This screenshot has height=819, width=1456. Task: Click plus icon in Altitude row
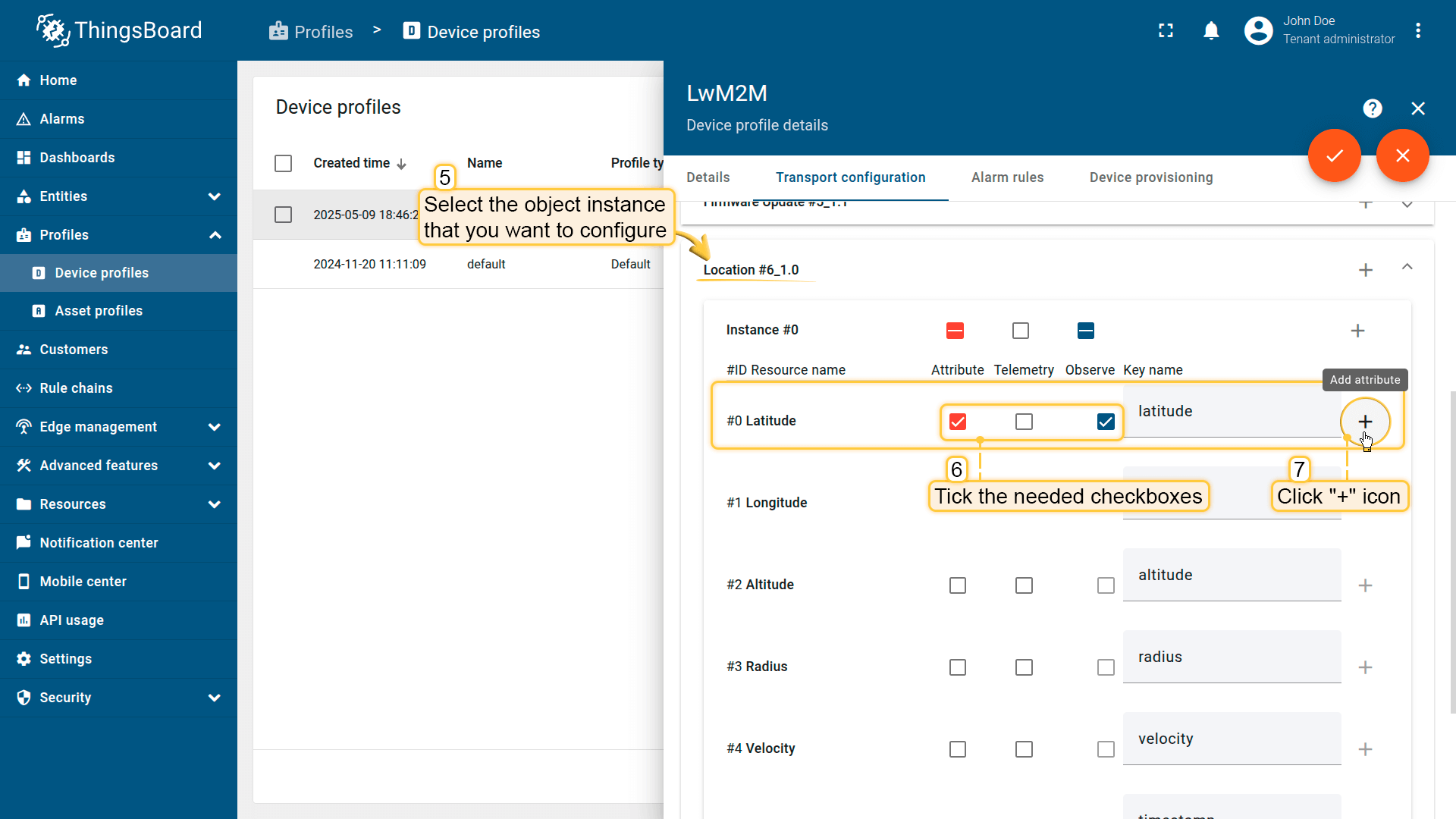[1364, 585]
